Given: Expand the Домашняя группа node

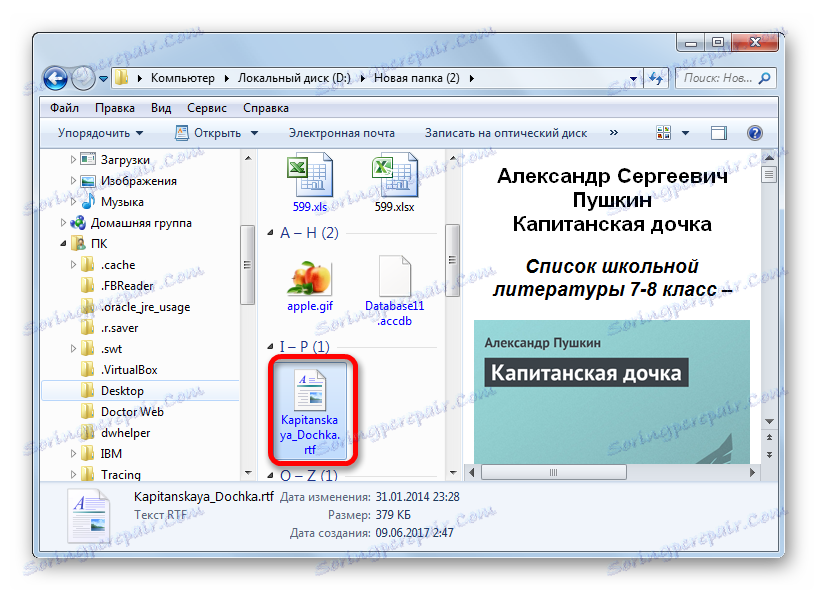Looking at the screenshot, I should click(63, 223).
